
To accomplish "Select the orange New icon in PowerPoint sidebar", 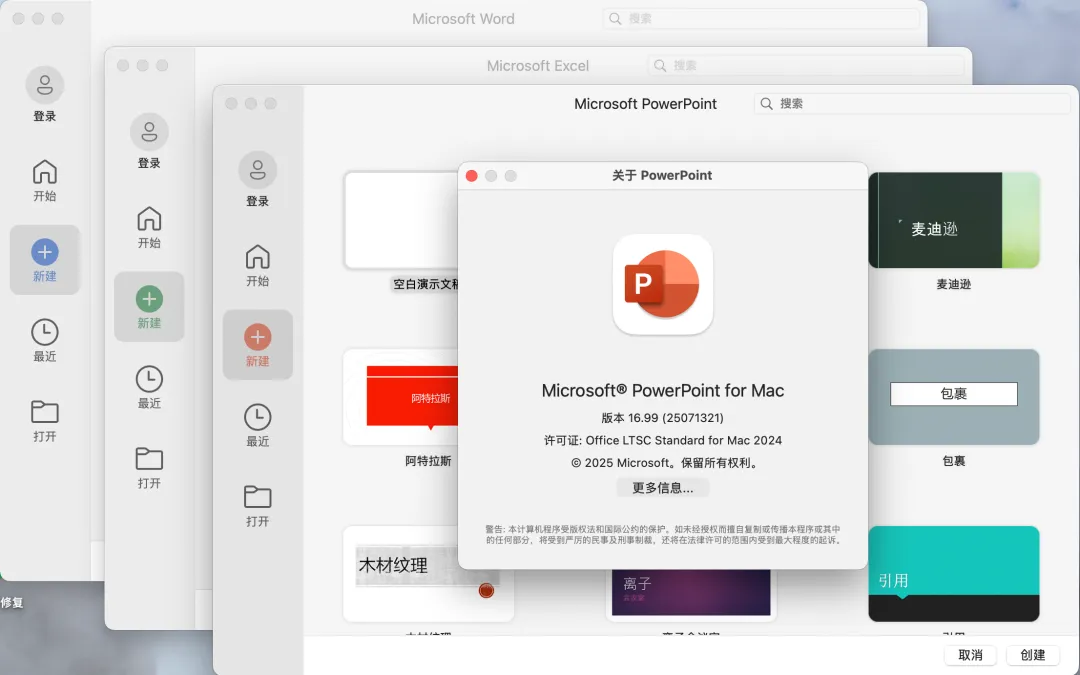I will tap(258, 337).
